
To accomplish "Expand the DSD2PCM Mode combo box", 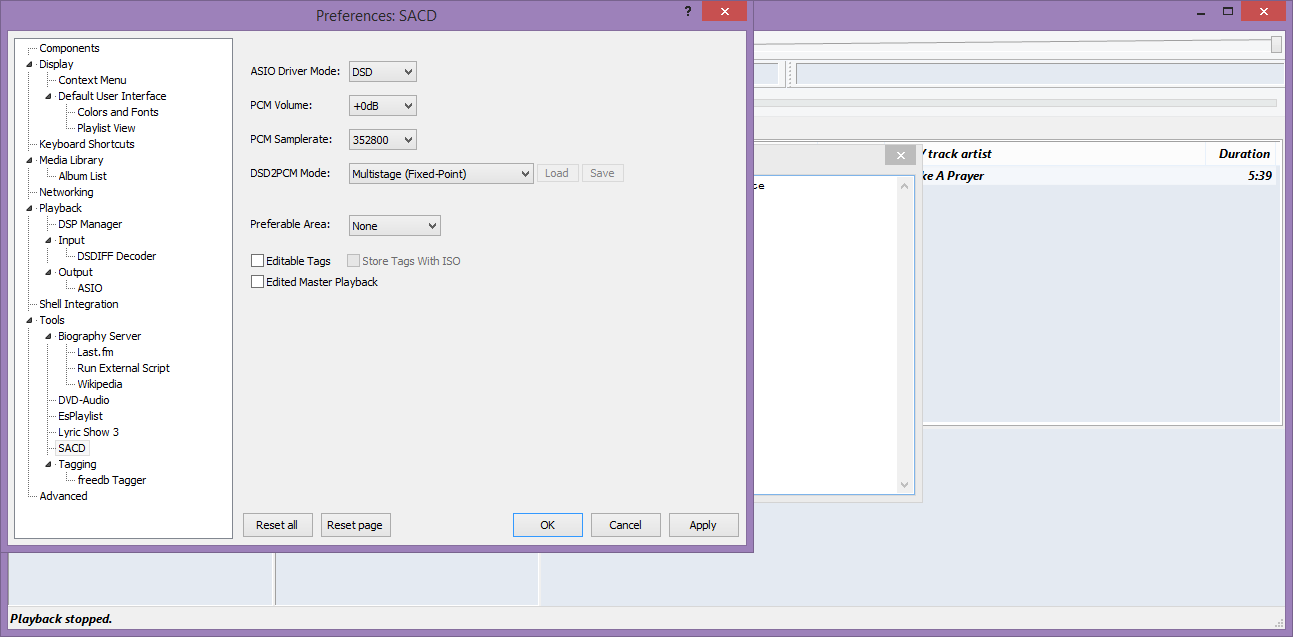I will point(441,174).
